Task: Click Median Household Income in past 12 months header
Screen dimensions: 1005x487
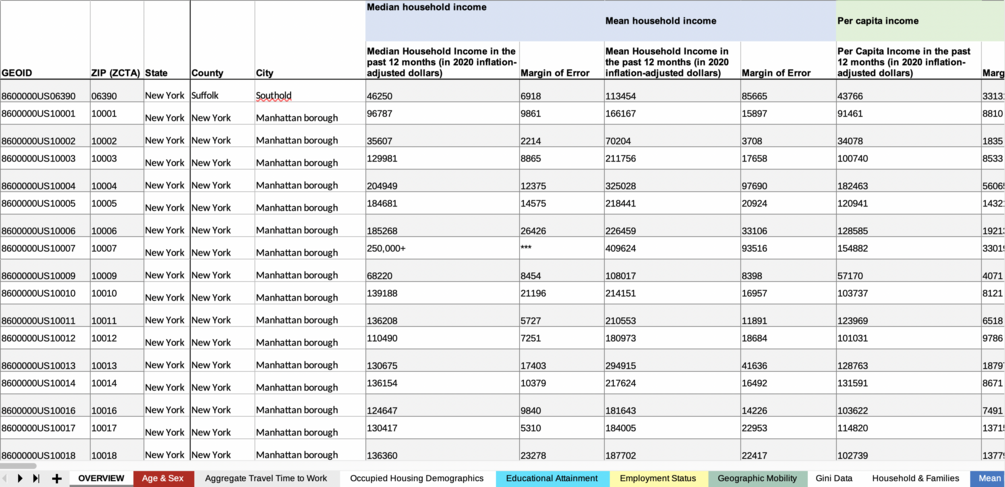Action: point(442,62)
